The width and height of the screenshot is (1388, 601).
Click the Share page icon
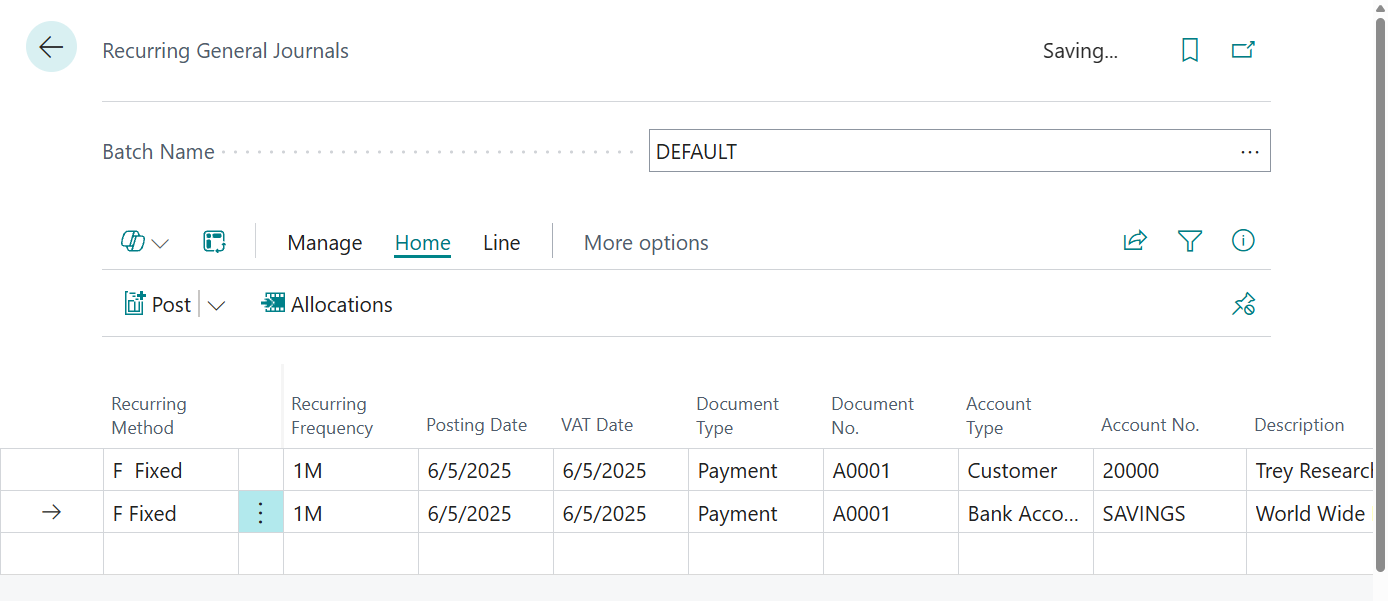point(1134,240)
